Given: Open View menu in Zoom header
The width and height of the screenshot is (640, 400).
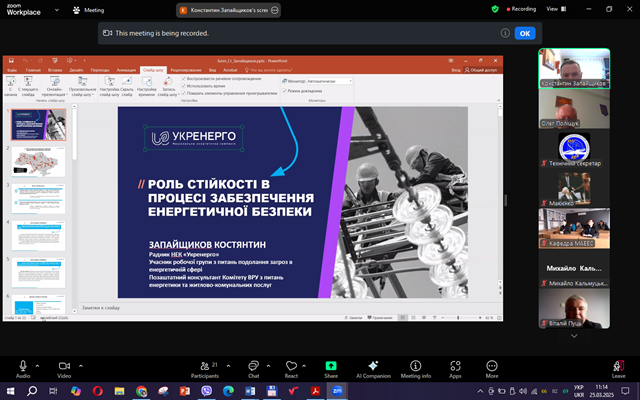Looking at the screenshot, I should click(557, 9).
